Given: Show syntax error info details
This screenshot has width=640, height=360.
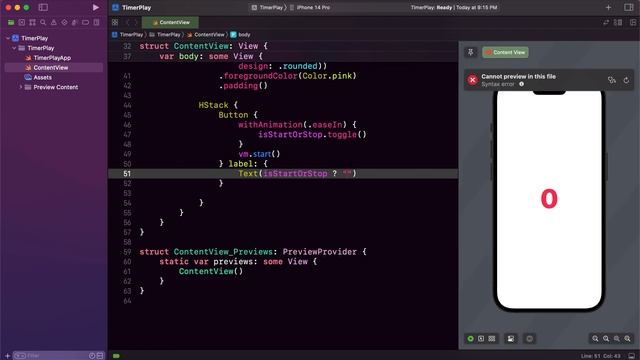Looking at the screenshot, I should [521, 84].
